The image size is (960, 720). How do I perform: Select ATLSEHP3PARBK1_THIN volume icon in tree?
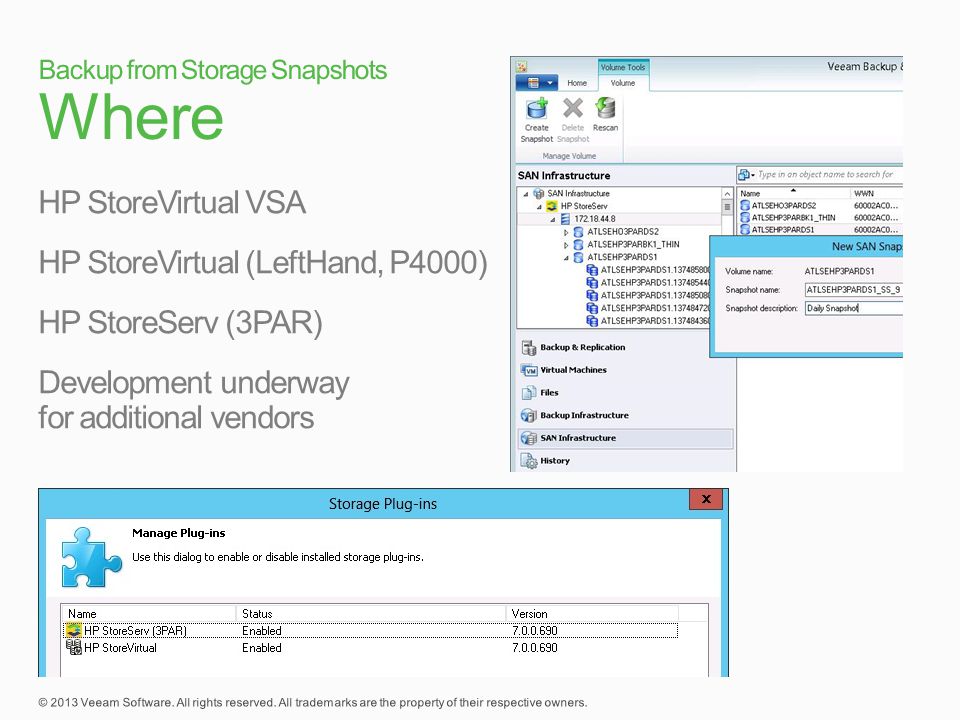(x=578, y=244)
